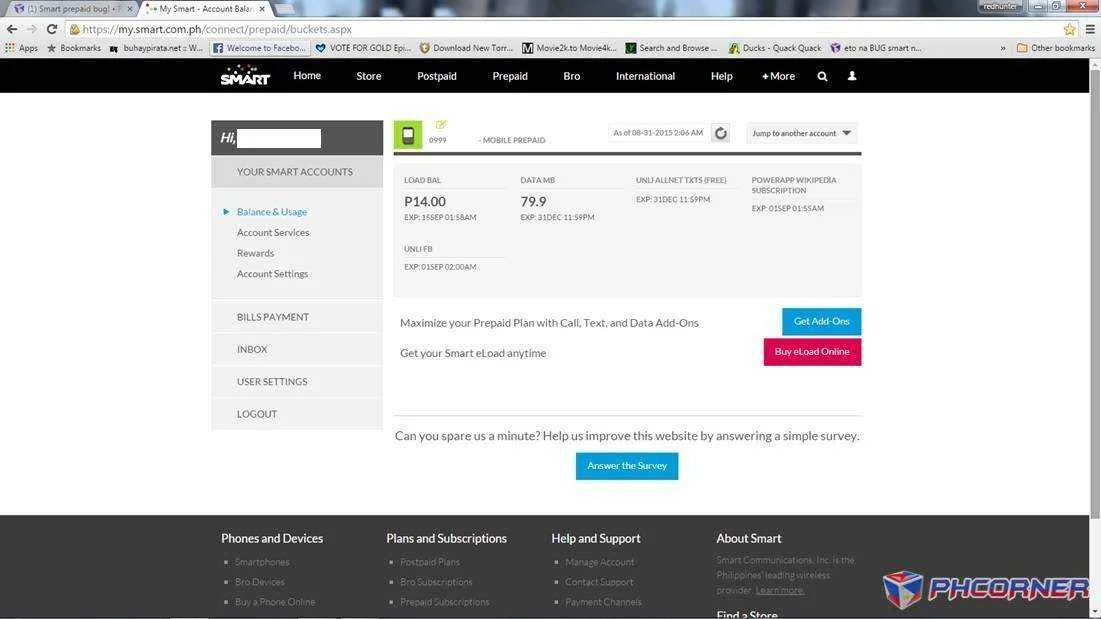Open the Other bookmarks folder
This screenshot has width=1101, height=619.
click(1055, 48)
